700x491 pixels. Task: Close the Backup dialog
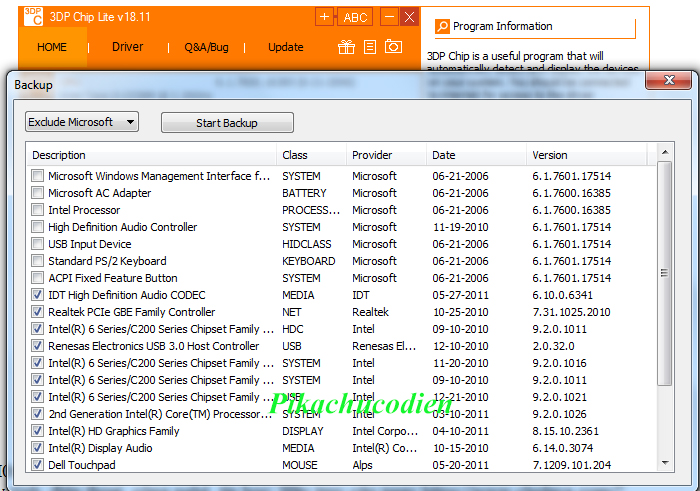tap(669, 80)
